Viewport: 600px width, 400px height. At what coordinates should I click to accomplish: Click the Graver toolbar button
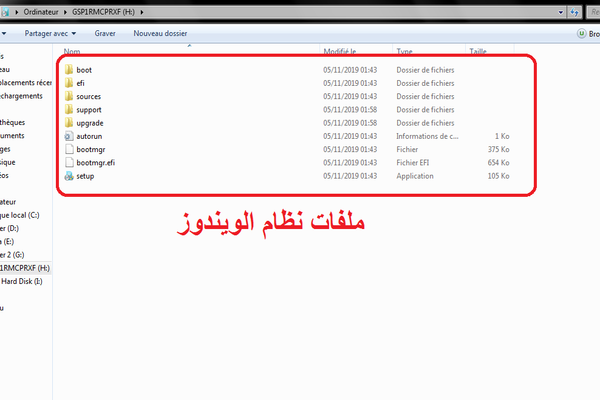tap(105, 33)
